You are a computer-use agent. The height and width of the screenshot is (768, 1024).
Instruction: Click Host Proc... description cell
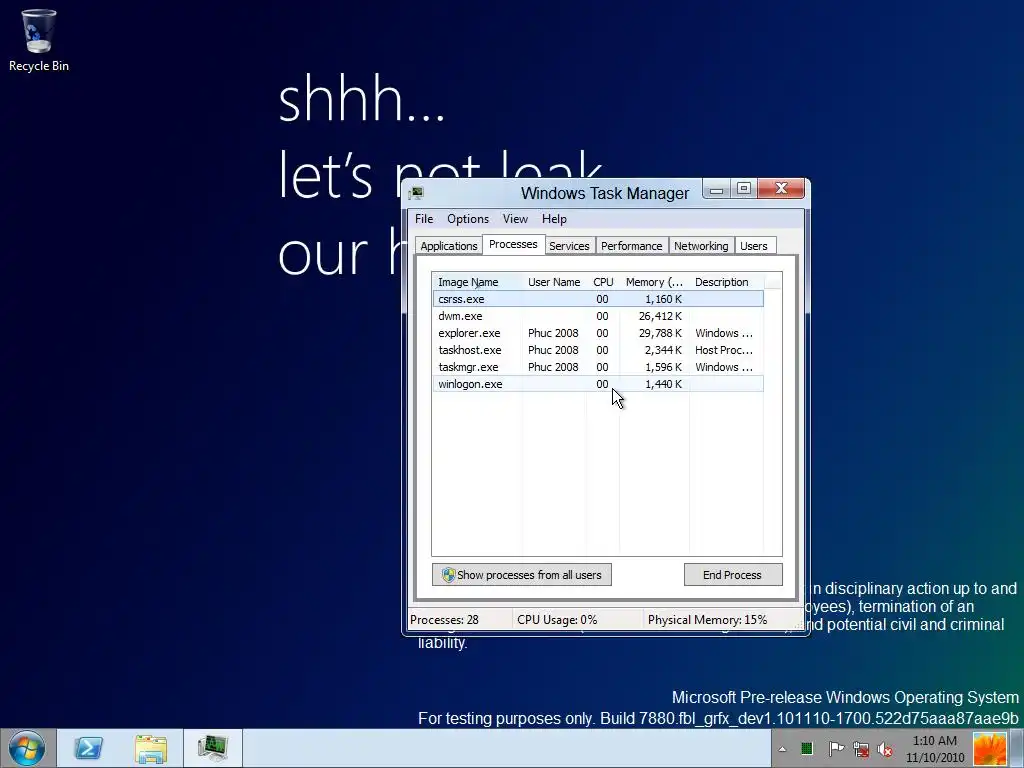724,350
